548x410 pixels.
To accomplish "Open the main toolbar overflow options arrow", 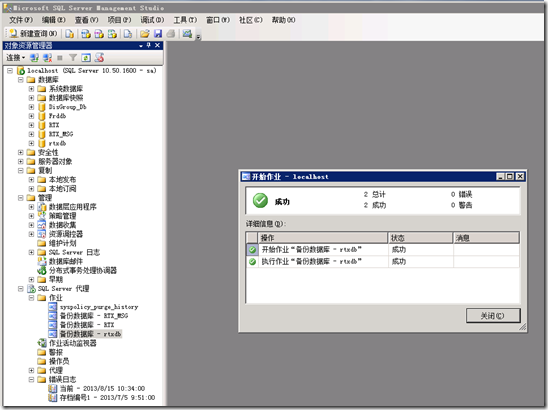I will 198,36.
